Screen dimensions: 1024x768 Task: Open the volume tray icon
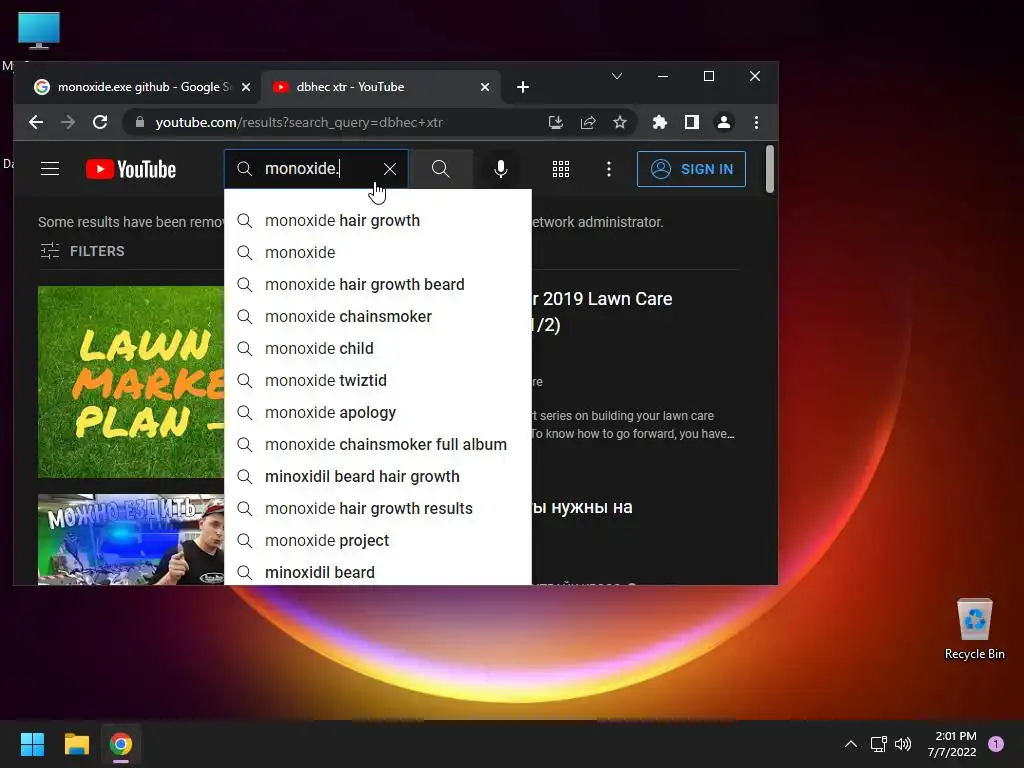pyautogui.click(x=903, y=744)
